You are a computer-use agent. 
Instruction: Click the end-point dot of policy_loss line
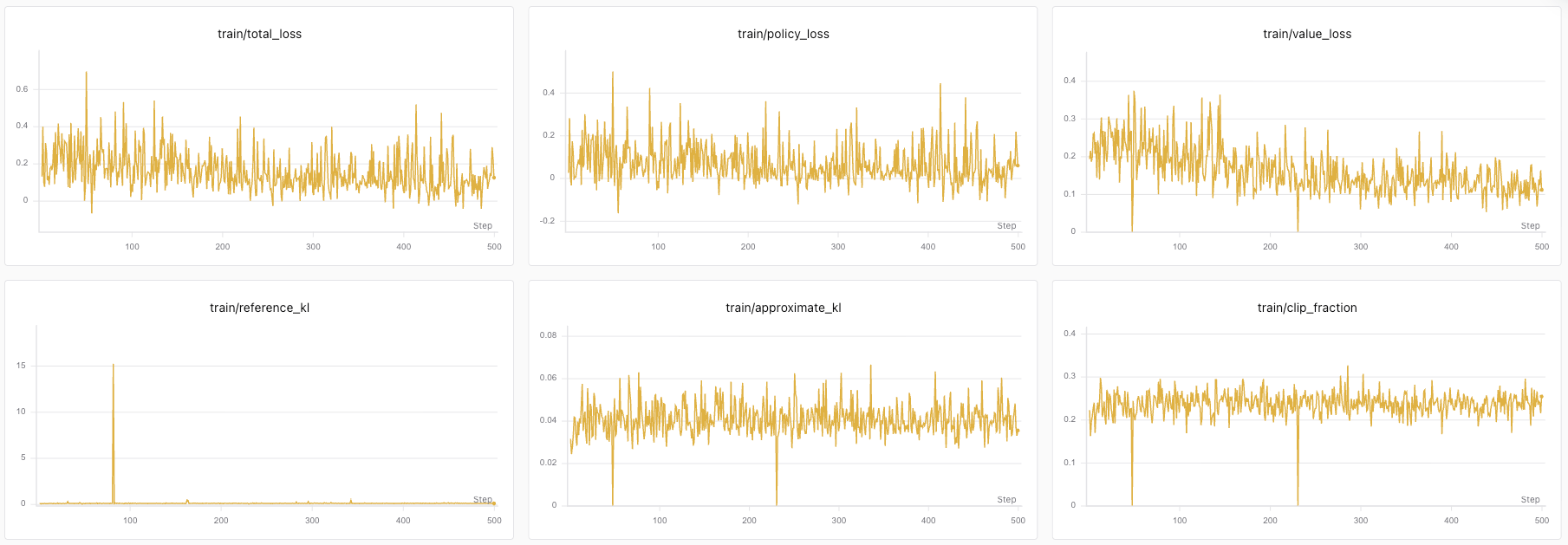[x=1018, y=165]
